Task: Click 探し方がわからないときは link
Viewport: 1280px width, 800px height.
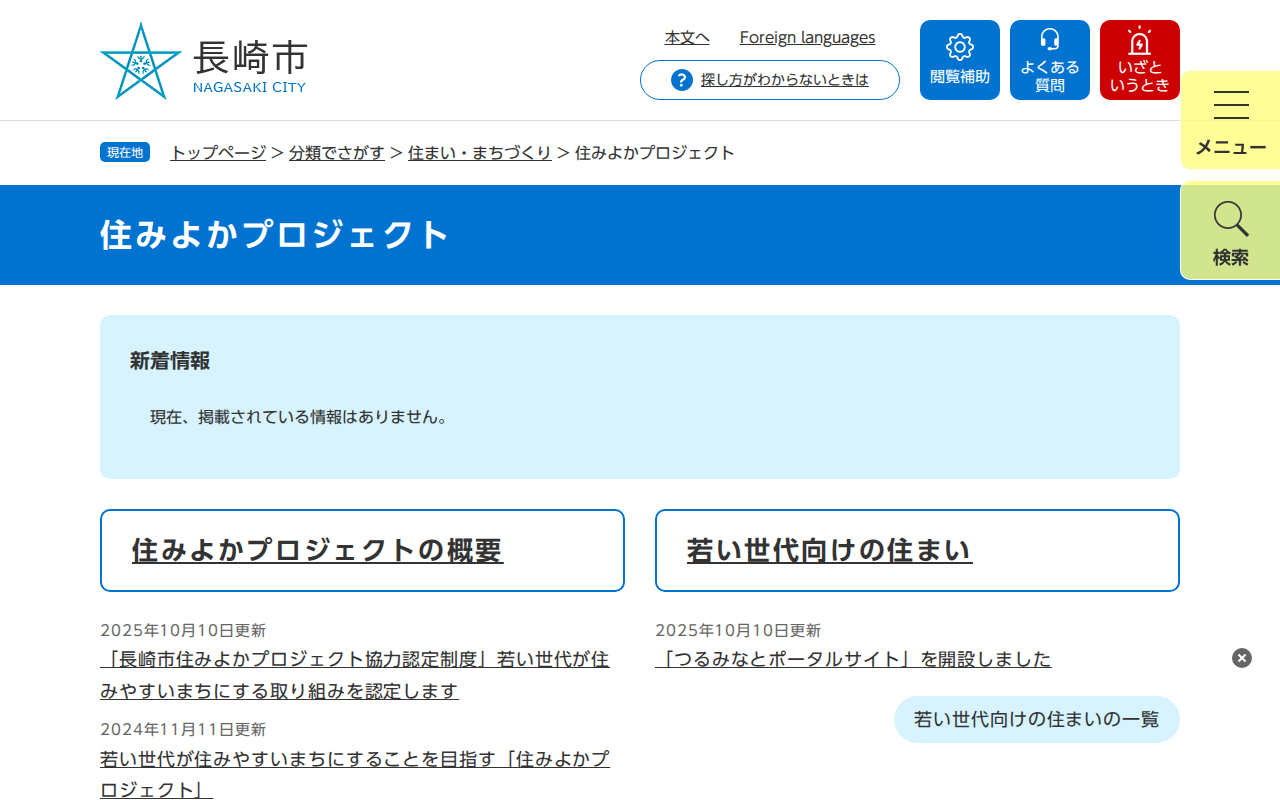Action: click(785, 80)
